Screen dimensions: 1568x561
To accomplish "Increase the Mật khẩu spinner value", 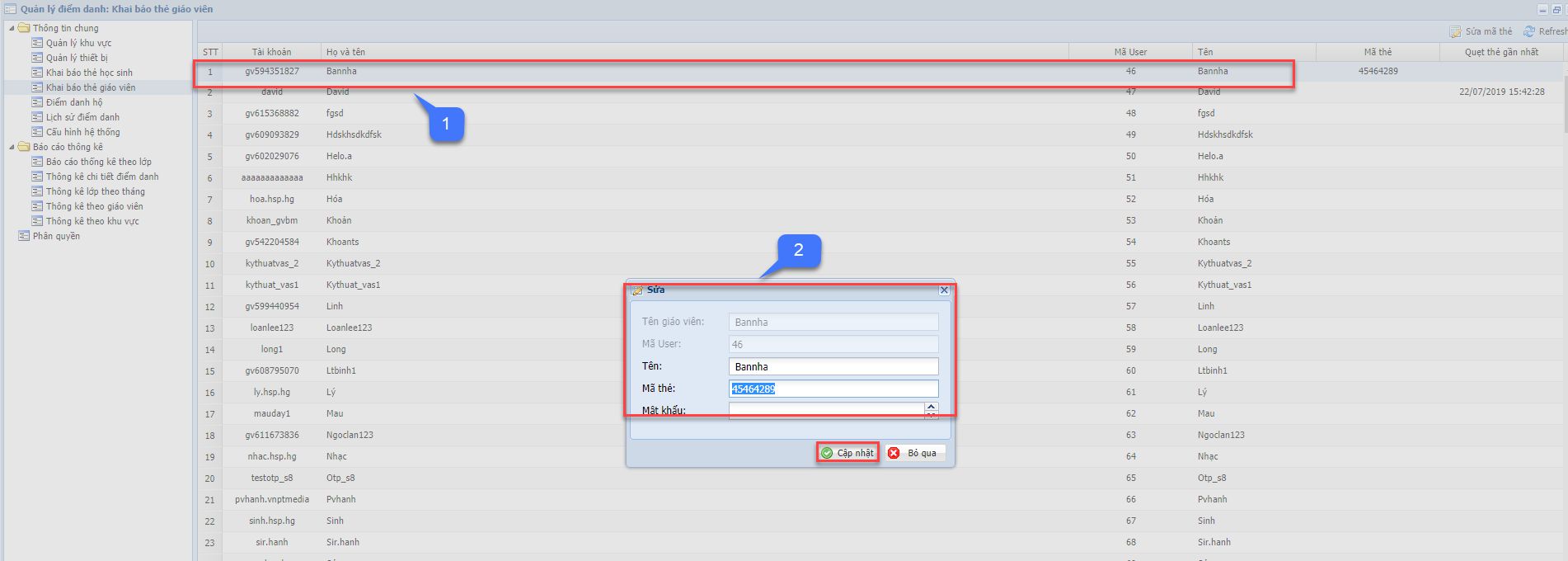I will pyautogui.click(x=931, y=406).
